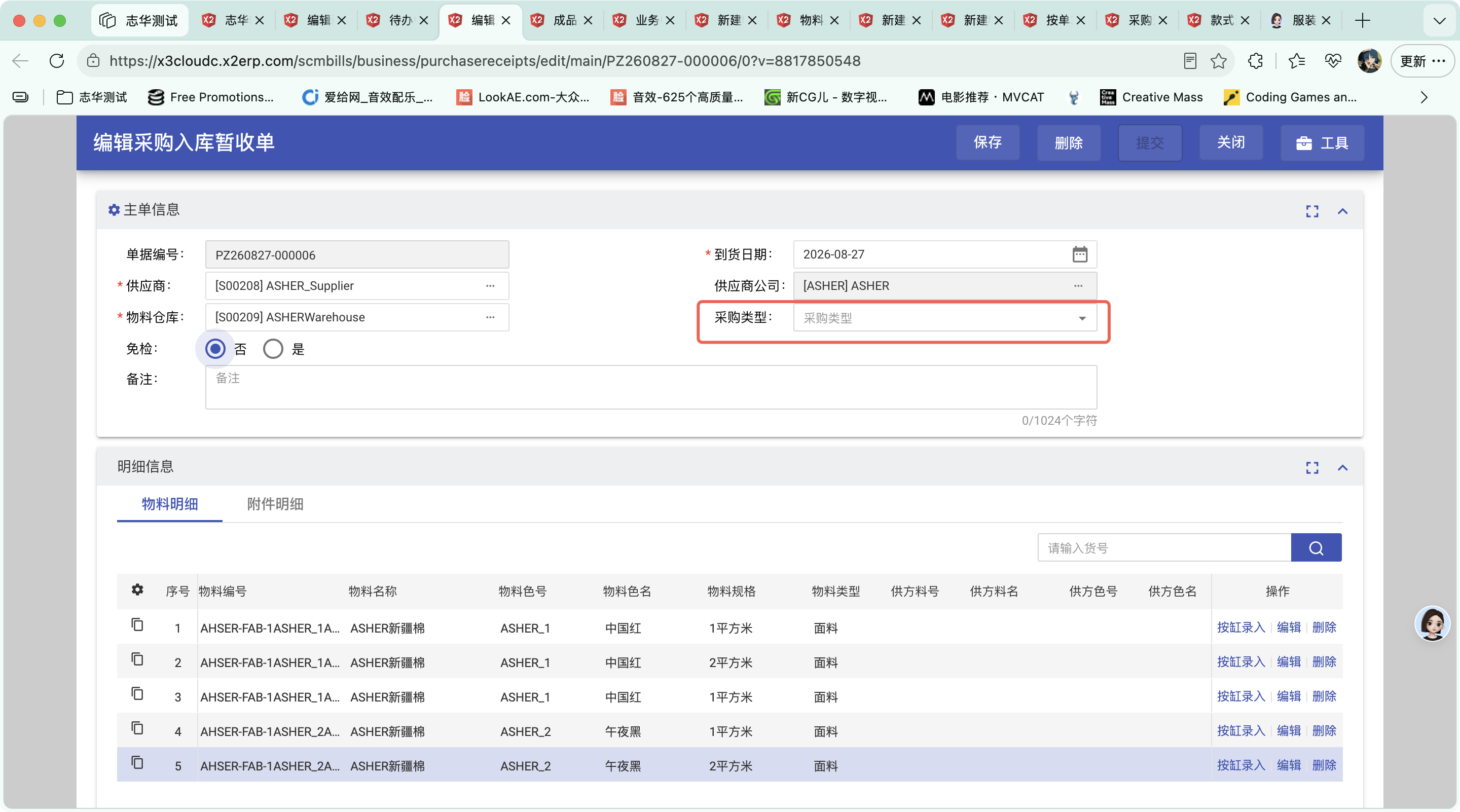Image resolution: width=1460 pixels, height=812 pixels.
Task: Focus the 请输入货号 search field
Action: click(1164, 548)
